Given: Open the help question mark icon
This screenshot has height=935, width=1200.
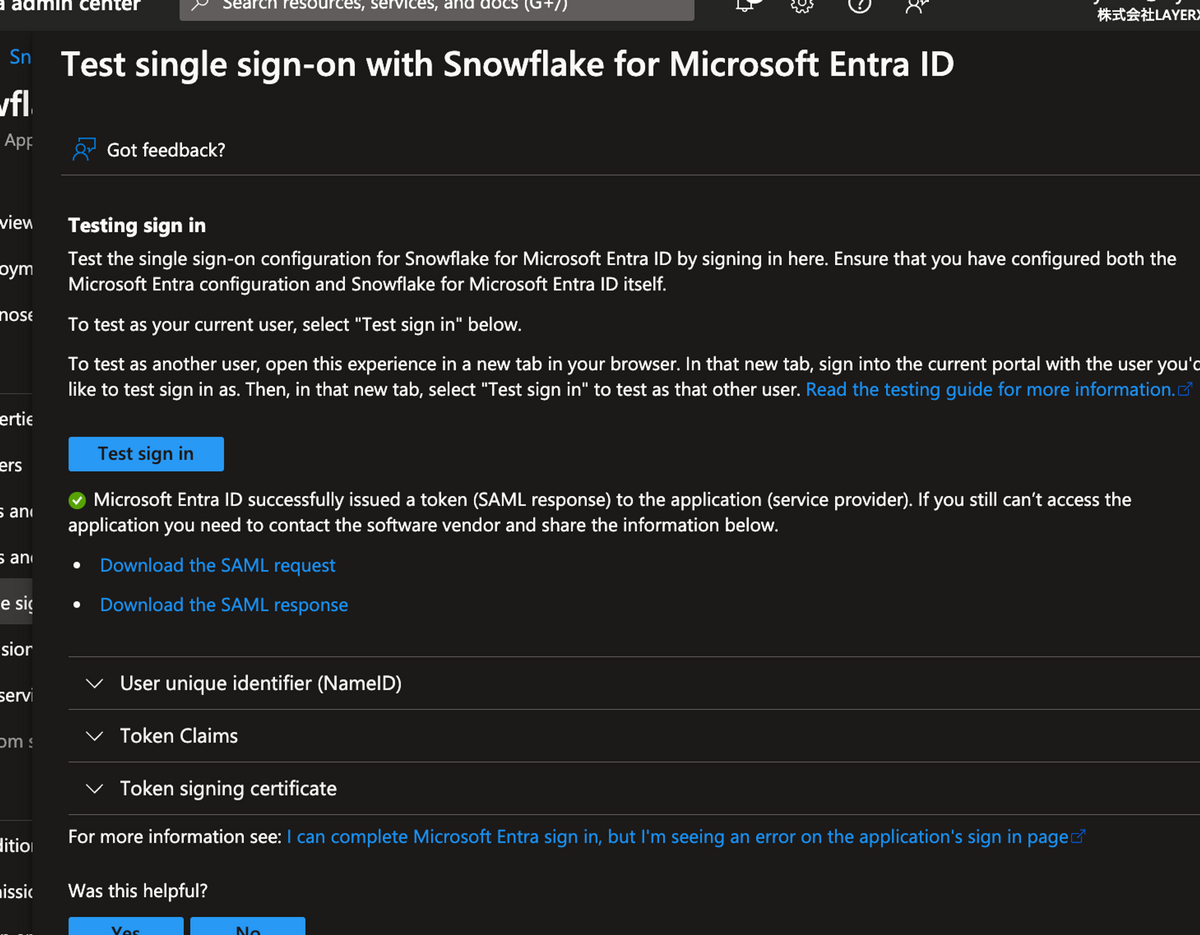Looking at the screenshot, I should click(859, 5).
